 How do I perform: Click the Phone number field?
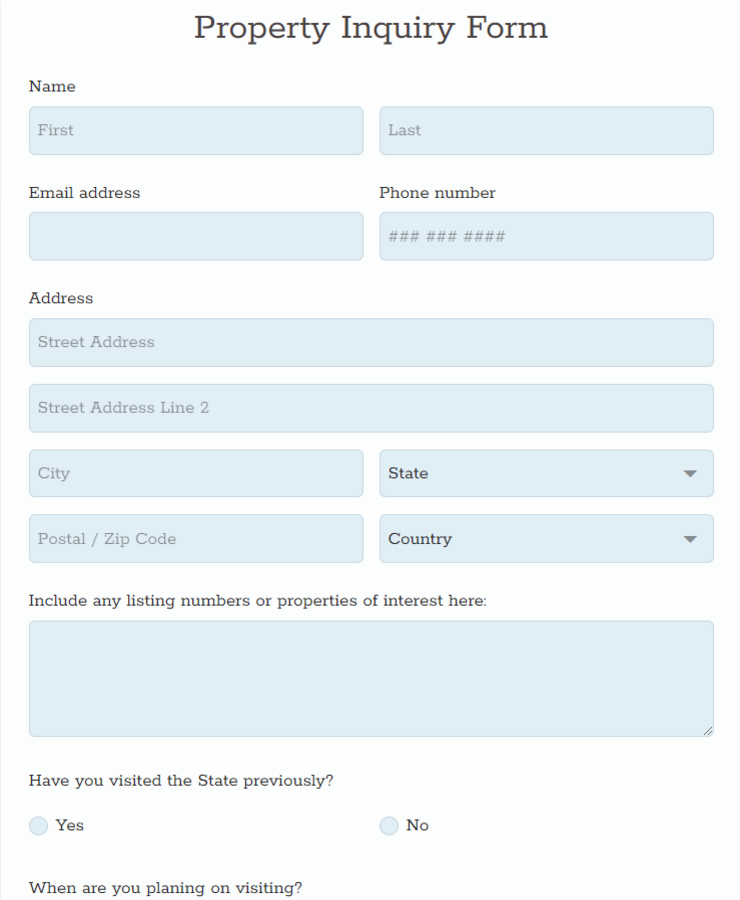coord(545,236)
